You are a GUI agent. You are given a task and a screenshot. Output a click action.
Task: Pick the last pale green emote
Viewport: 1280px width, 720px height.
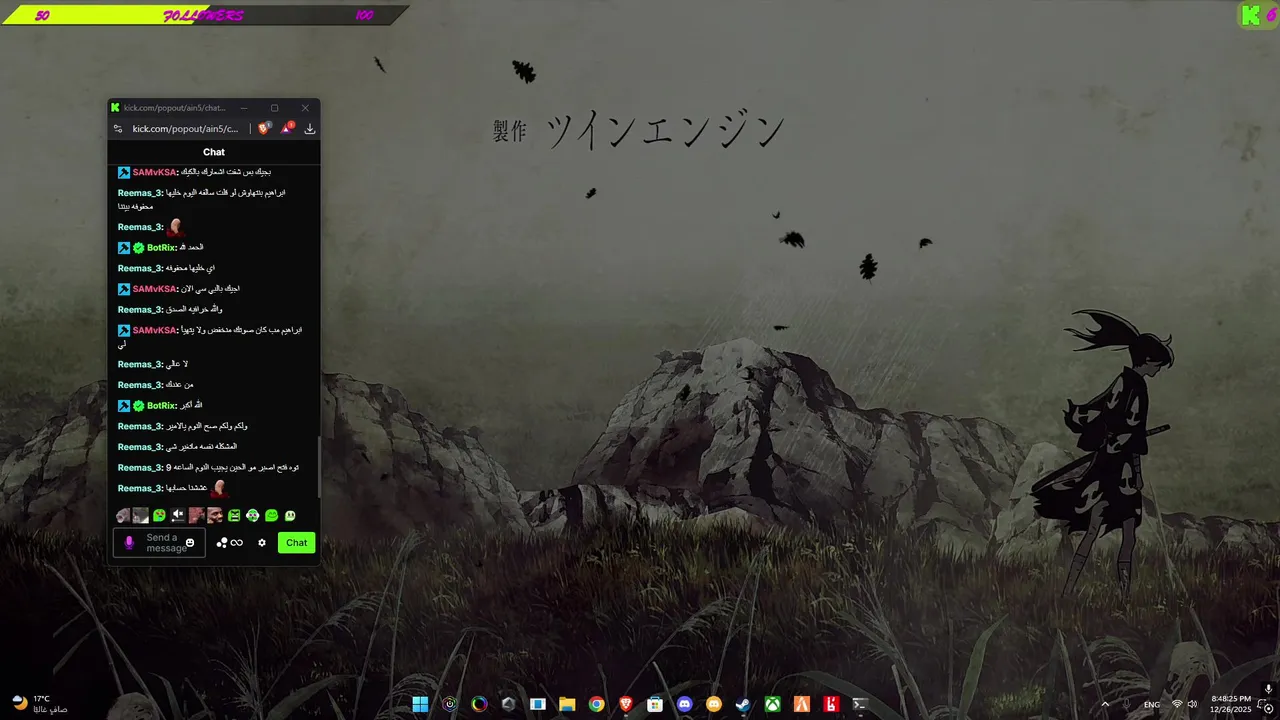click(290, 516)
